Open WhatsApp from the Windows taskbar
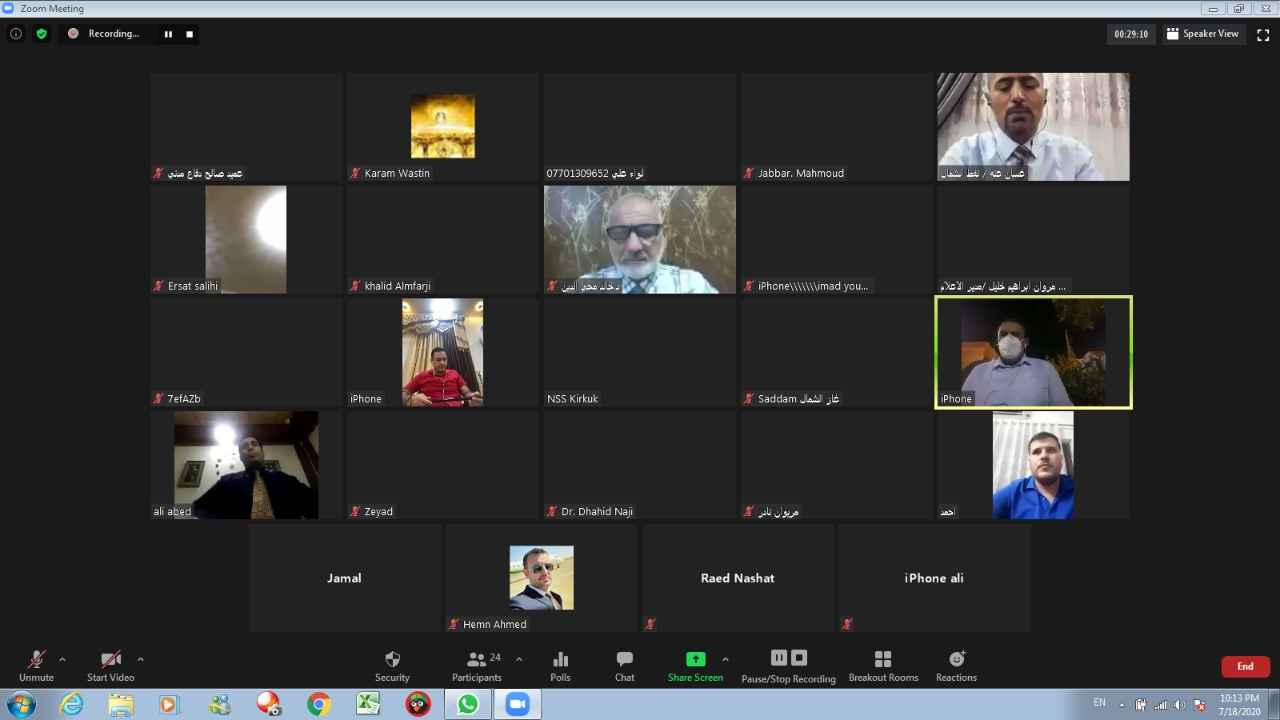 point(467,705)
